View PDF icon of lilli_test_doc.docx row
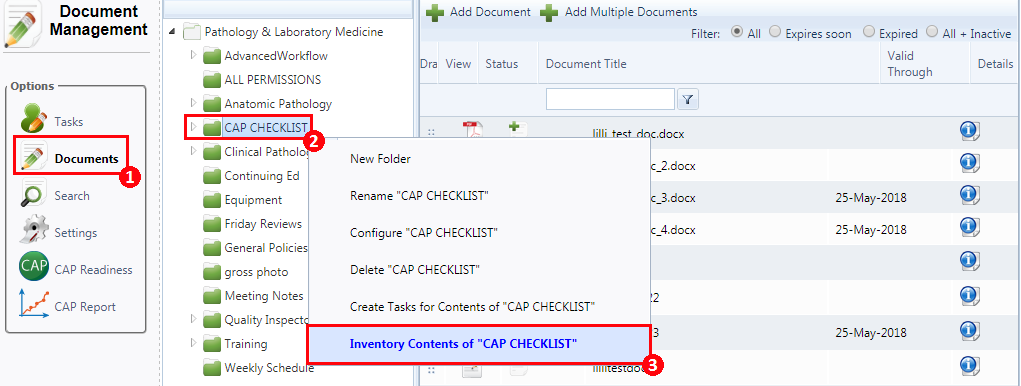 click(473, 130)
